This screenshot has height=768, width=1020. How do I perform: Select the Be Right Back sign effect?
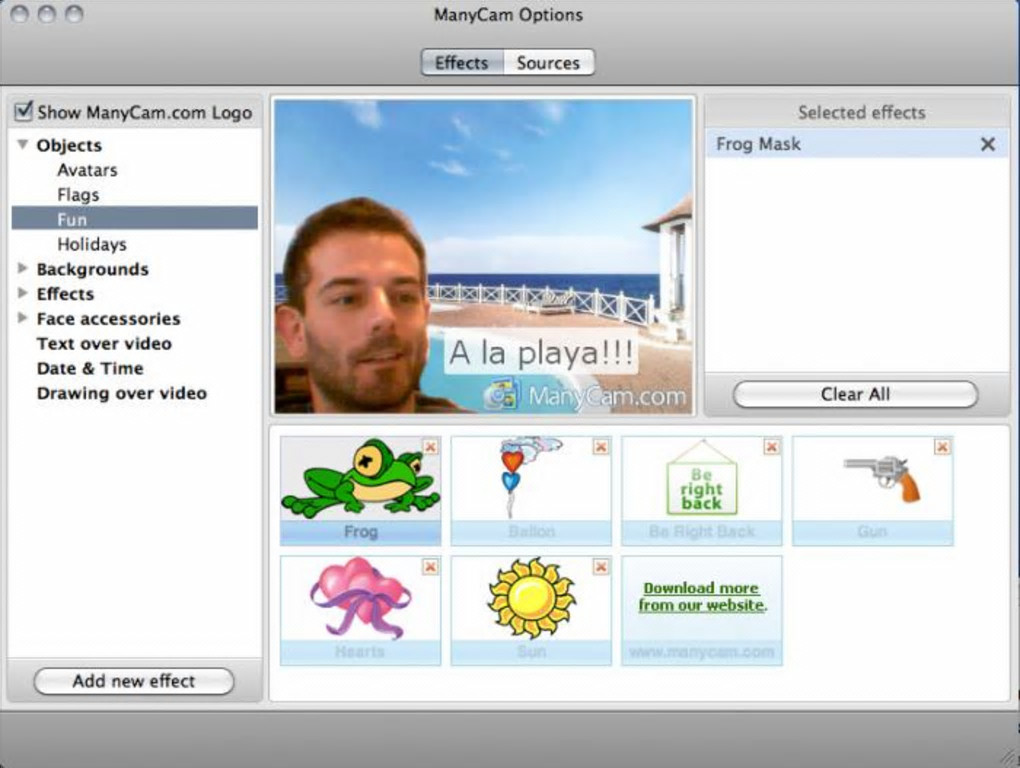701,490
